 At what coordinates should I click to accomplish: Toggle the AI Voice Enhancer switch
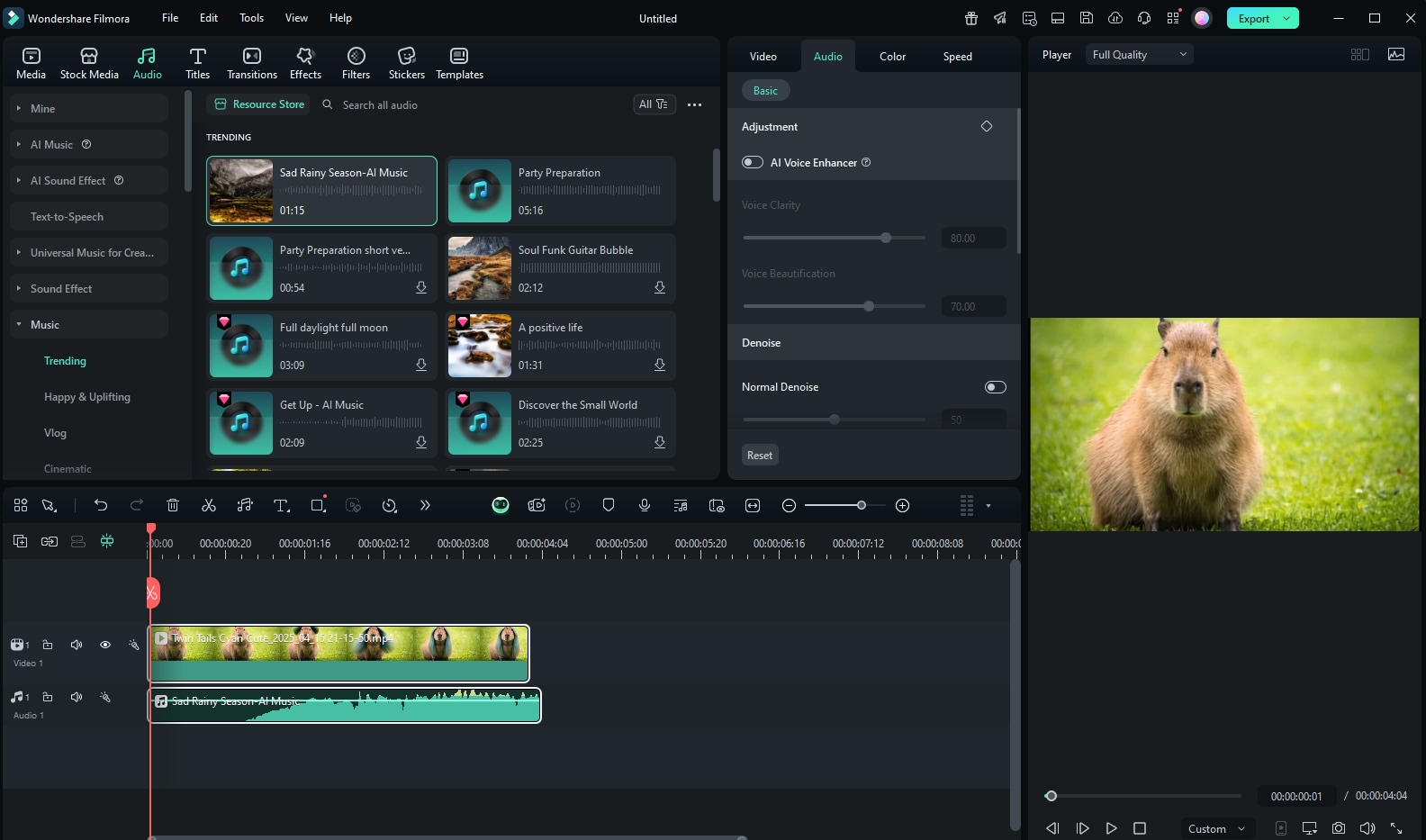(x=753, y=162)
